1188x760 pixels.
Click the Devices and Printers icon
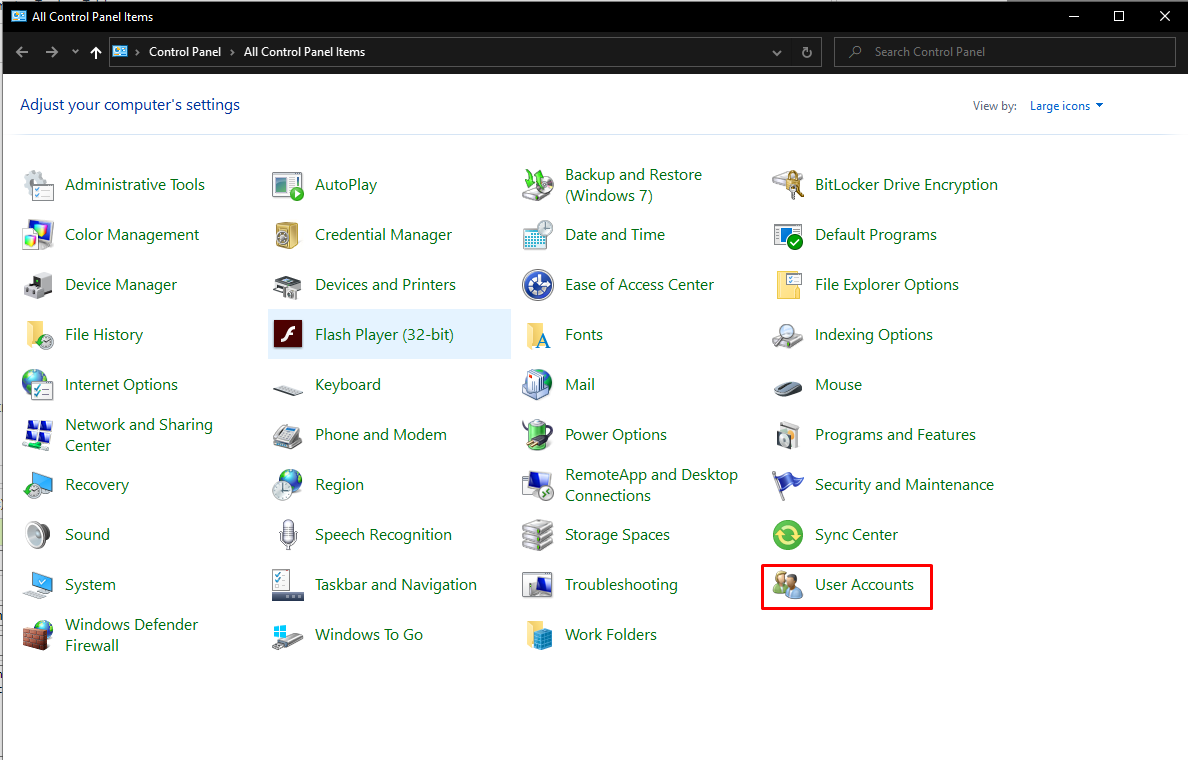tap(288, 286)
